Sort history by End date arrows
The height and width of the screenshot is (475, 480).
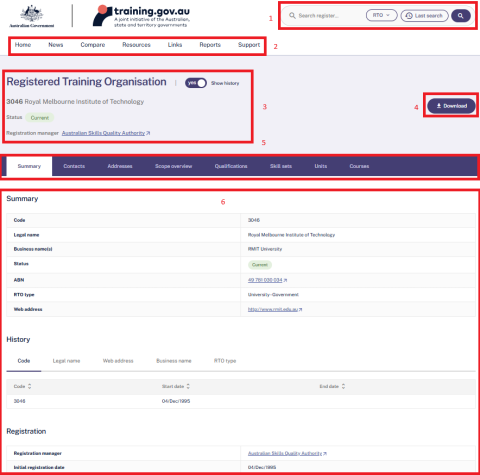[343, 386]
